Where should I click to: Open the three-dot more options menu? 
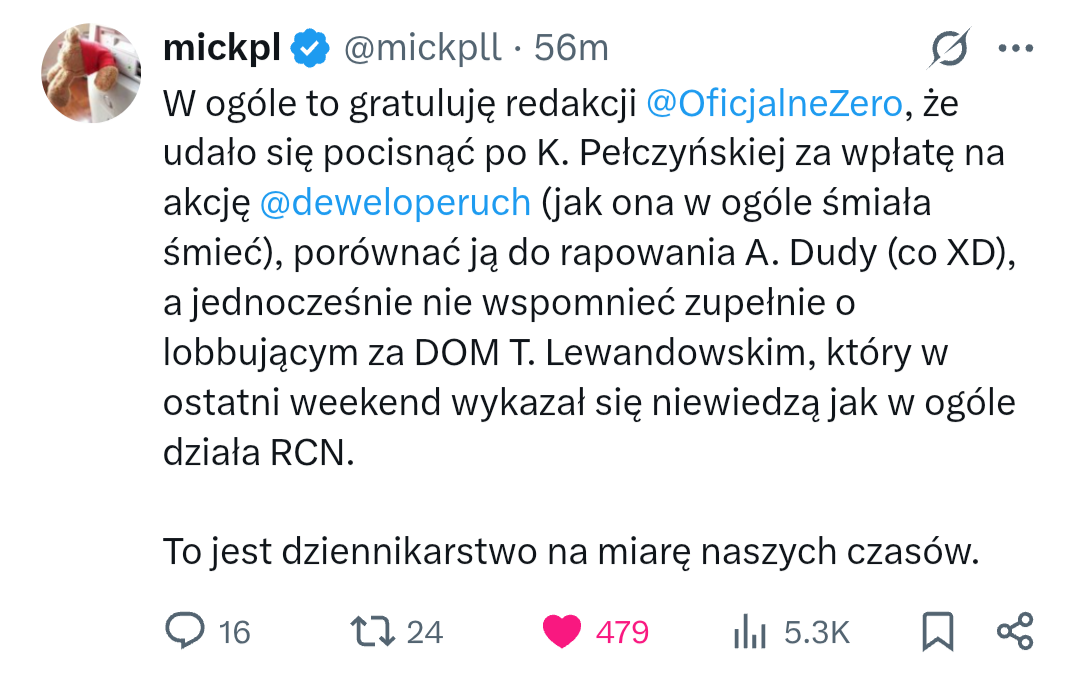tap(1016, 47)
